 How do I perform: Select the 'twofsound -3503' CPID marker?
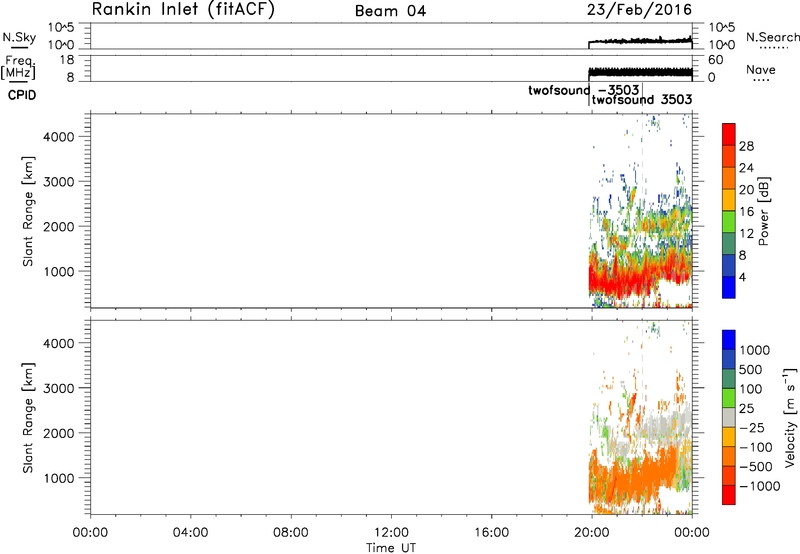[584, 90]
